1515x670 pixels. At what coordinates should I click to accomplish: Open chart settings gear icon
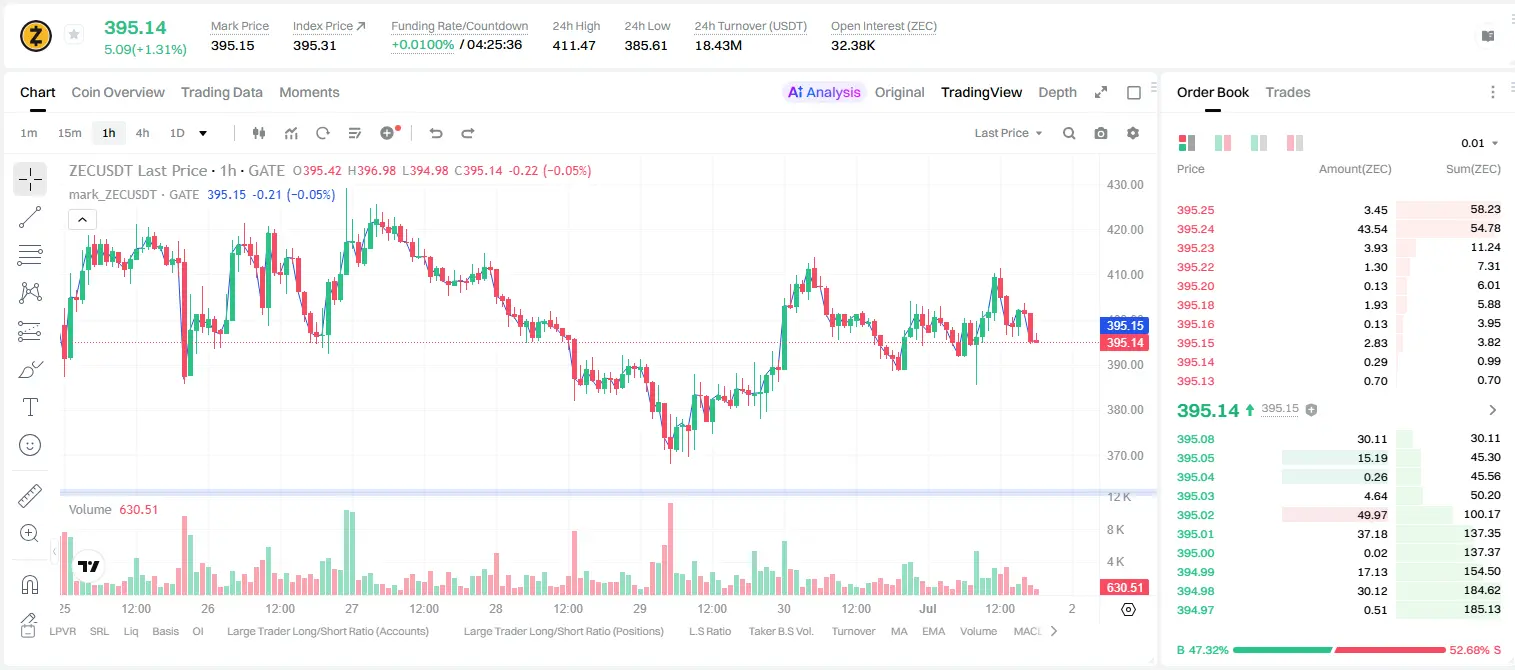pyautogui.click(x=1133, y=133)
